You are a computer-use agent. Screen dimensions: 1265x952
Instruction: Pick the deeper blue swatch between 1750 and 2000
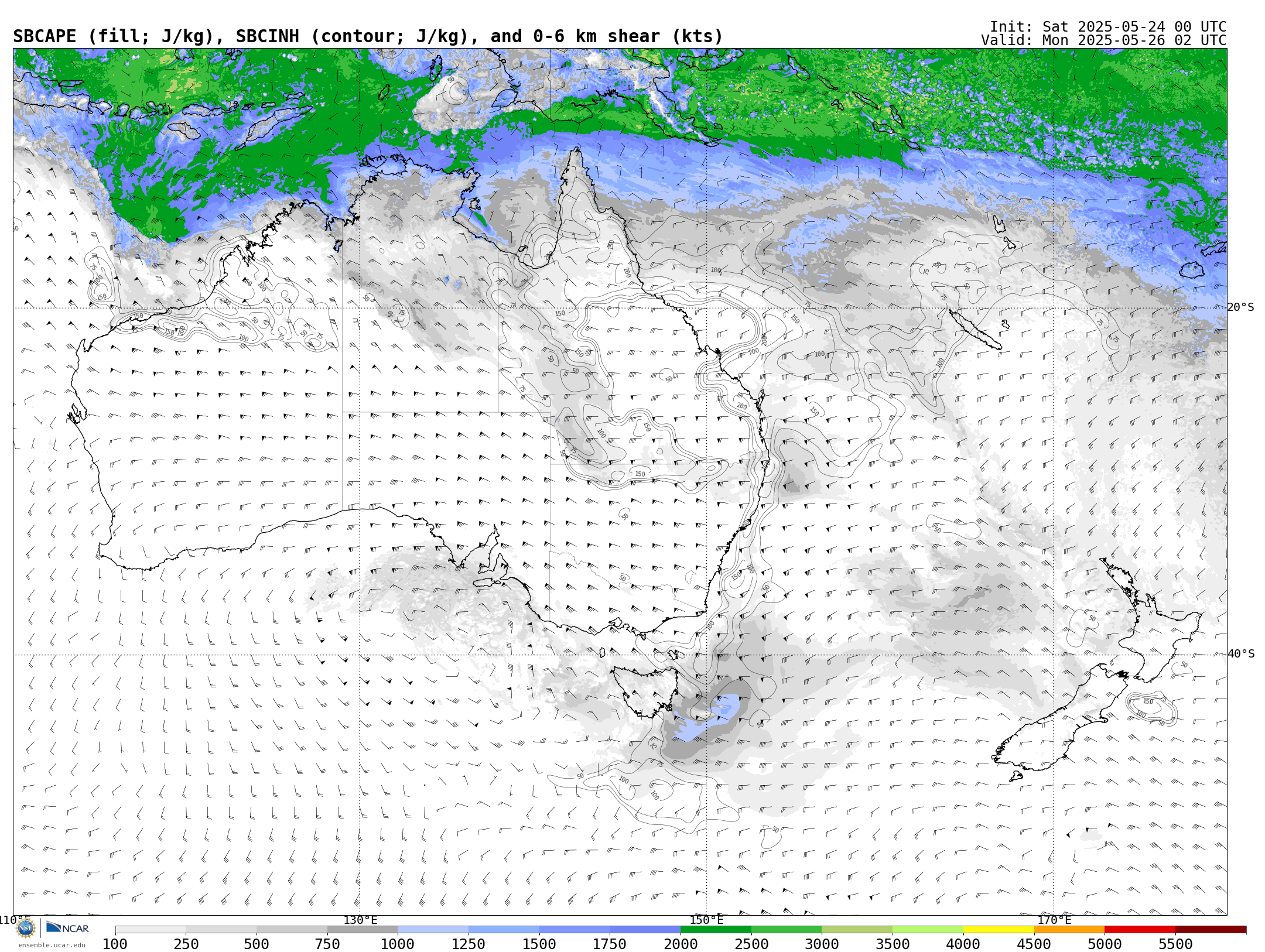click(x=645, y=930)
